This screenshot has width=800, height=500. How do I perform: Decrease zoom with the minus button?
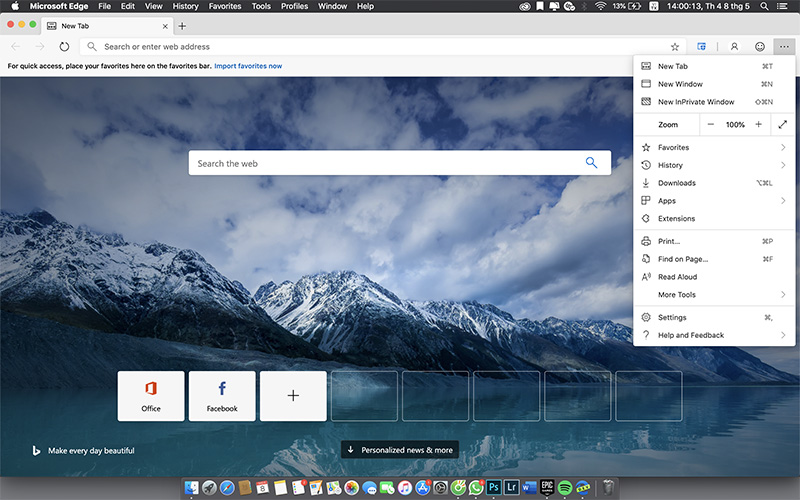711,124
